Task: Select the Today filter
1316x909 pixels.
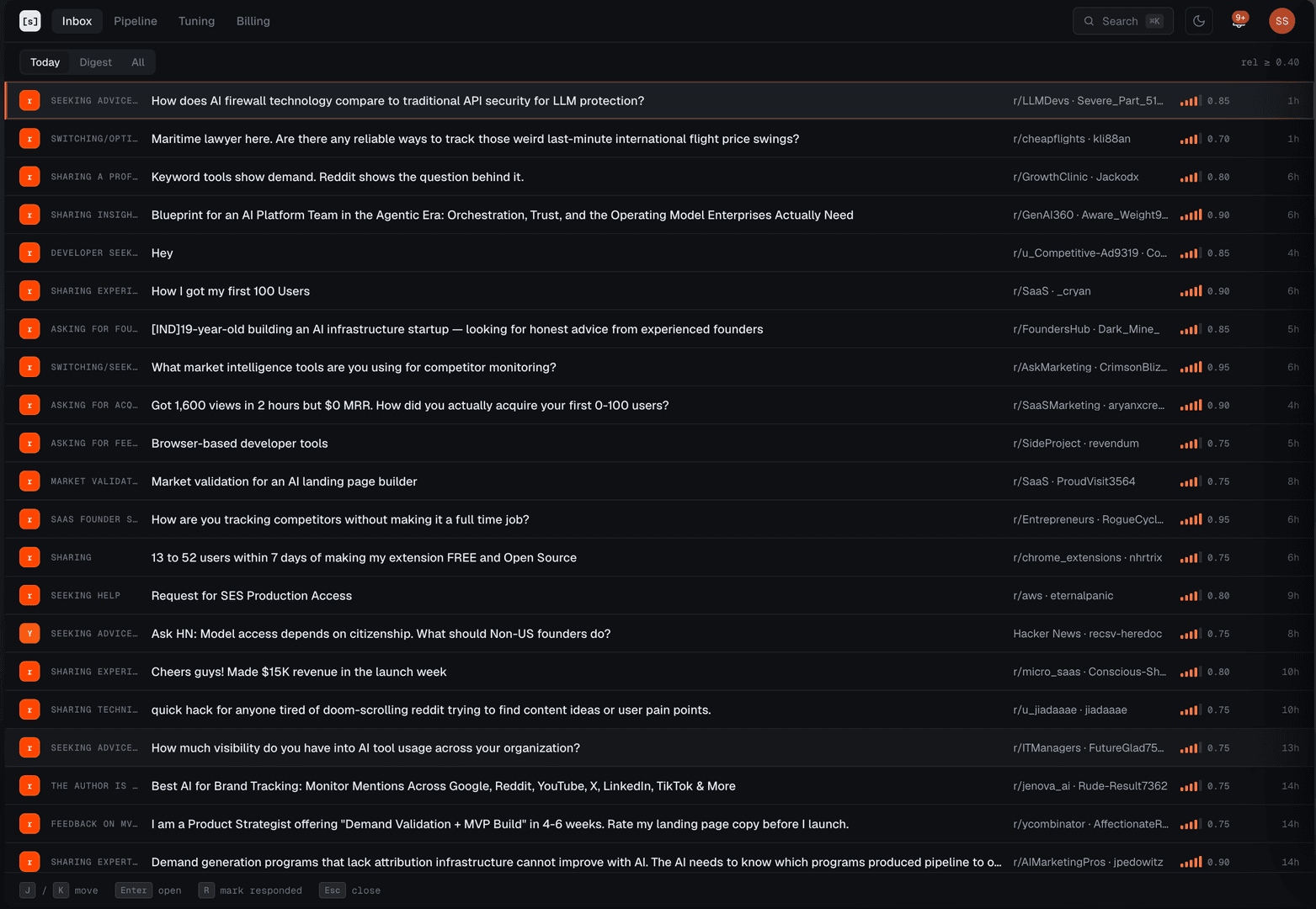Action: click(45, 62)
